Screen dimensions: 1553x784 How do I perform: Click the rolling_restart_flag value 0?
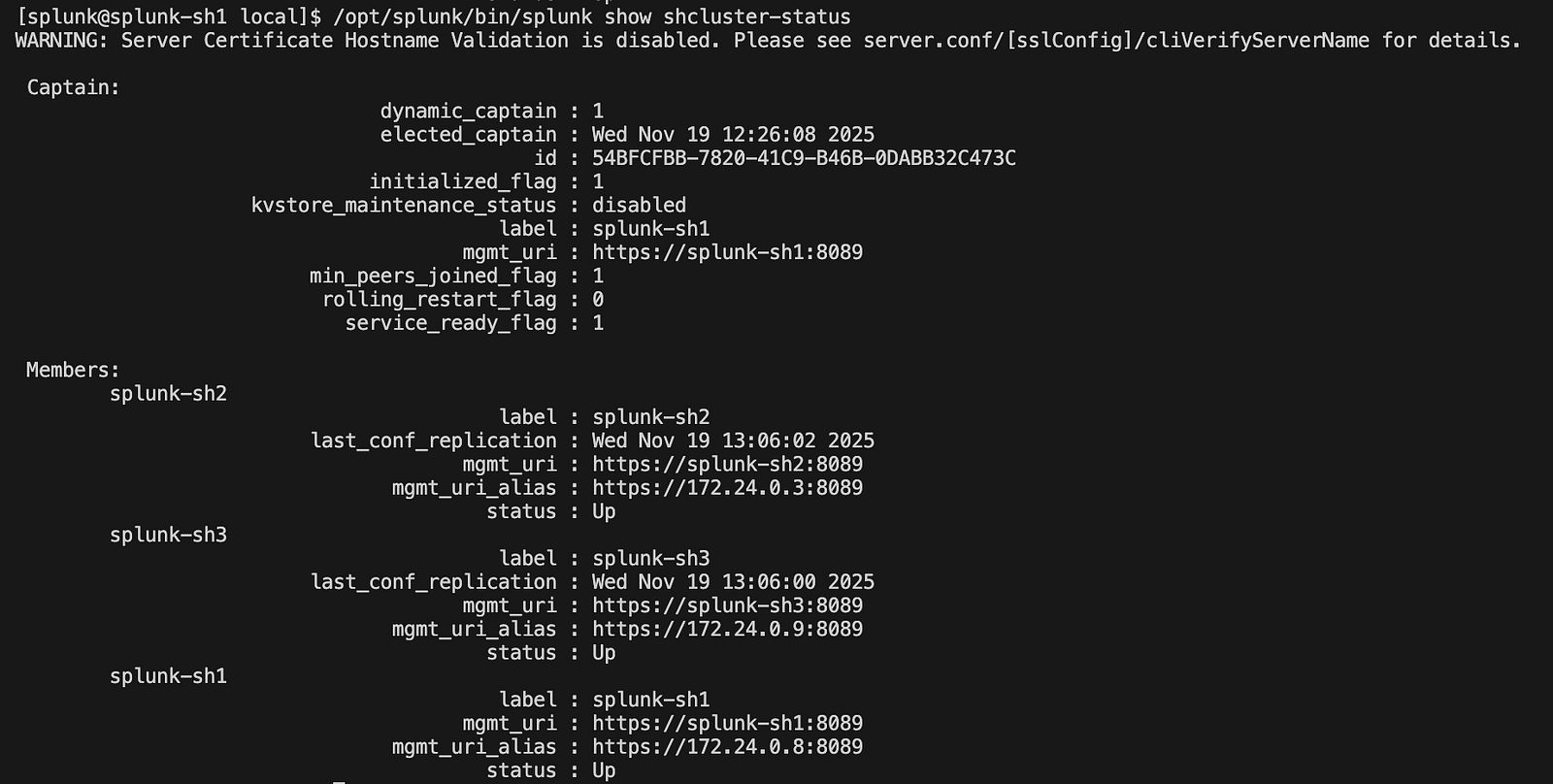coord(598,300)
